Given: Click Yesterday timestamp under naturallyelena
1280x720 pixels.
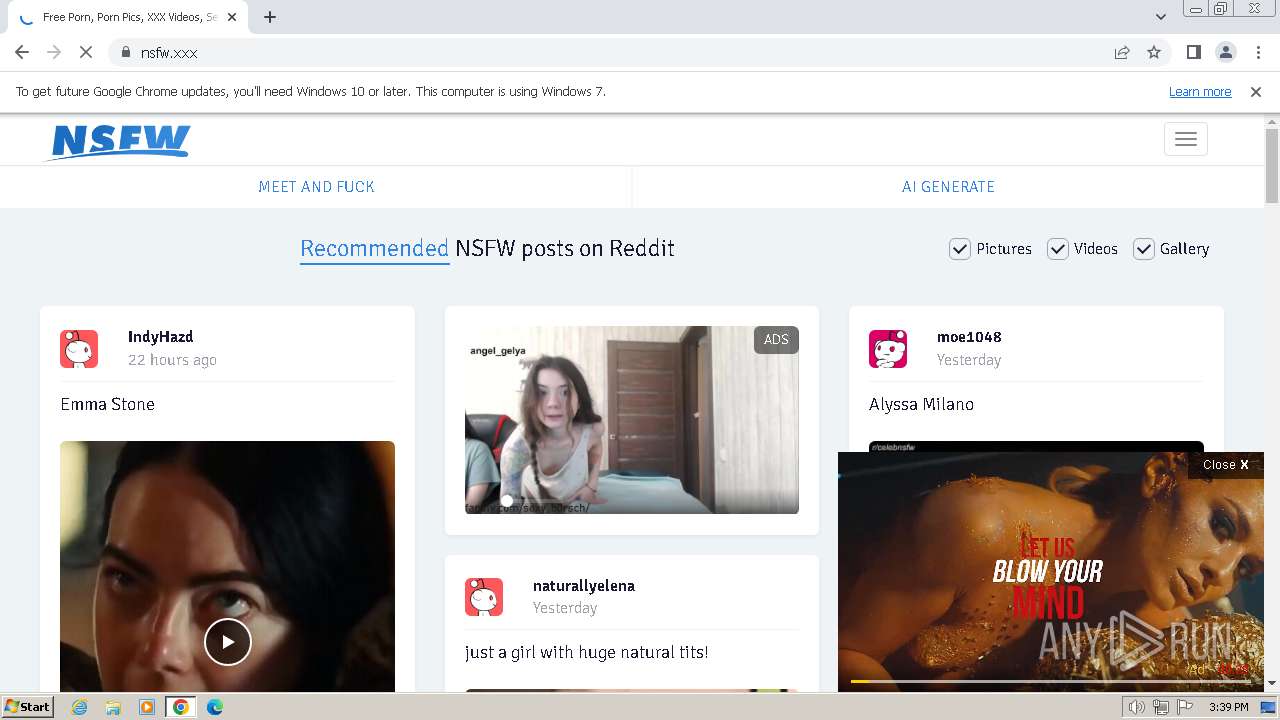Looking at the screenshot, I should [565, 608].
